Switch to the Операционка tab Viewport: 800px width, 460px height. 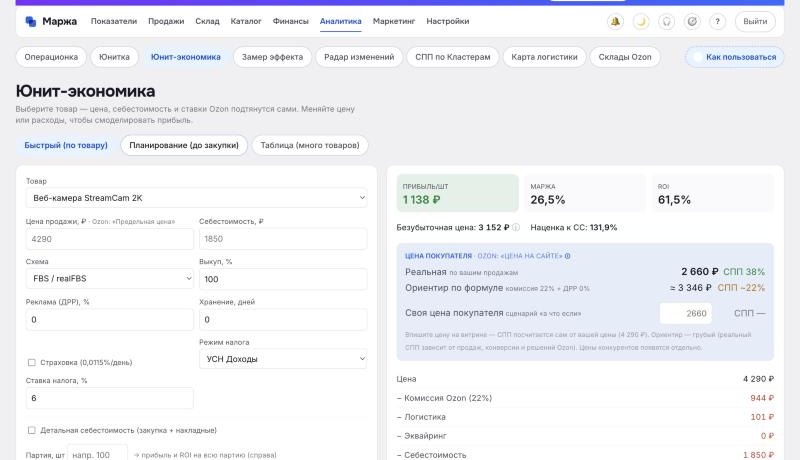51,57
